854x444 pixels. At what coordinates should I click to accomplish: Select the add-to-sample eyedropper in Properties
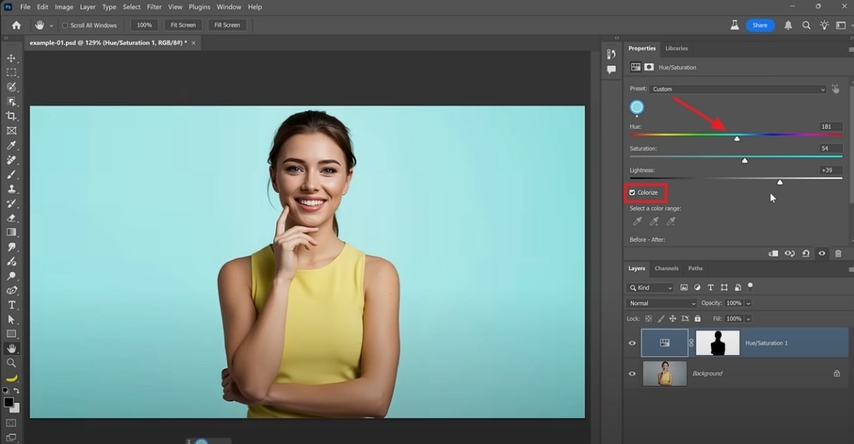(x=654, y=221)
